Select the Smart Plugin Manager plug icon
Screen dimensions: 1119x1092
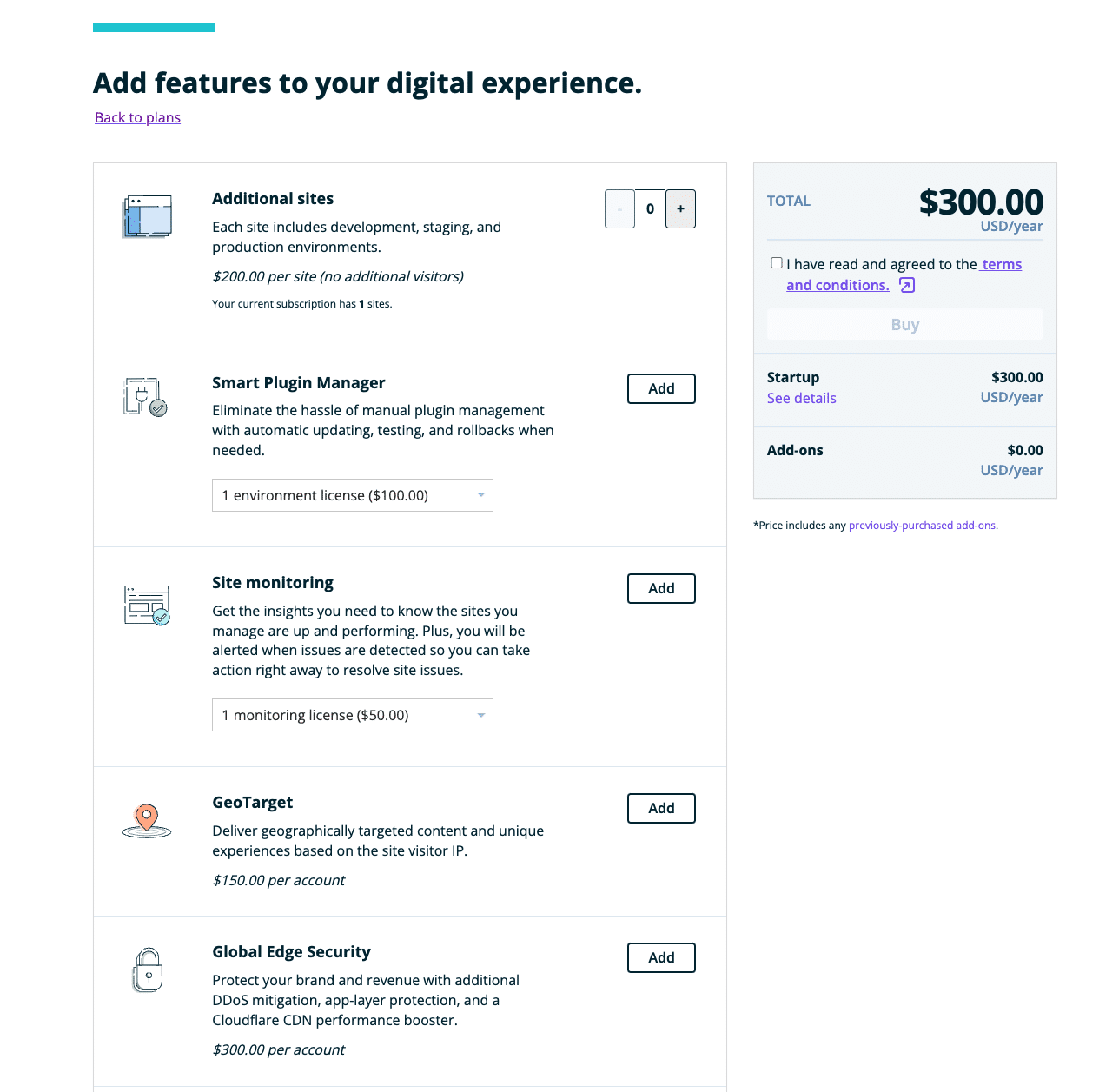pos(144,397)
